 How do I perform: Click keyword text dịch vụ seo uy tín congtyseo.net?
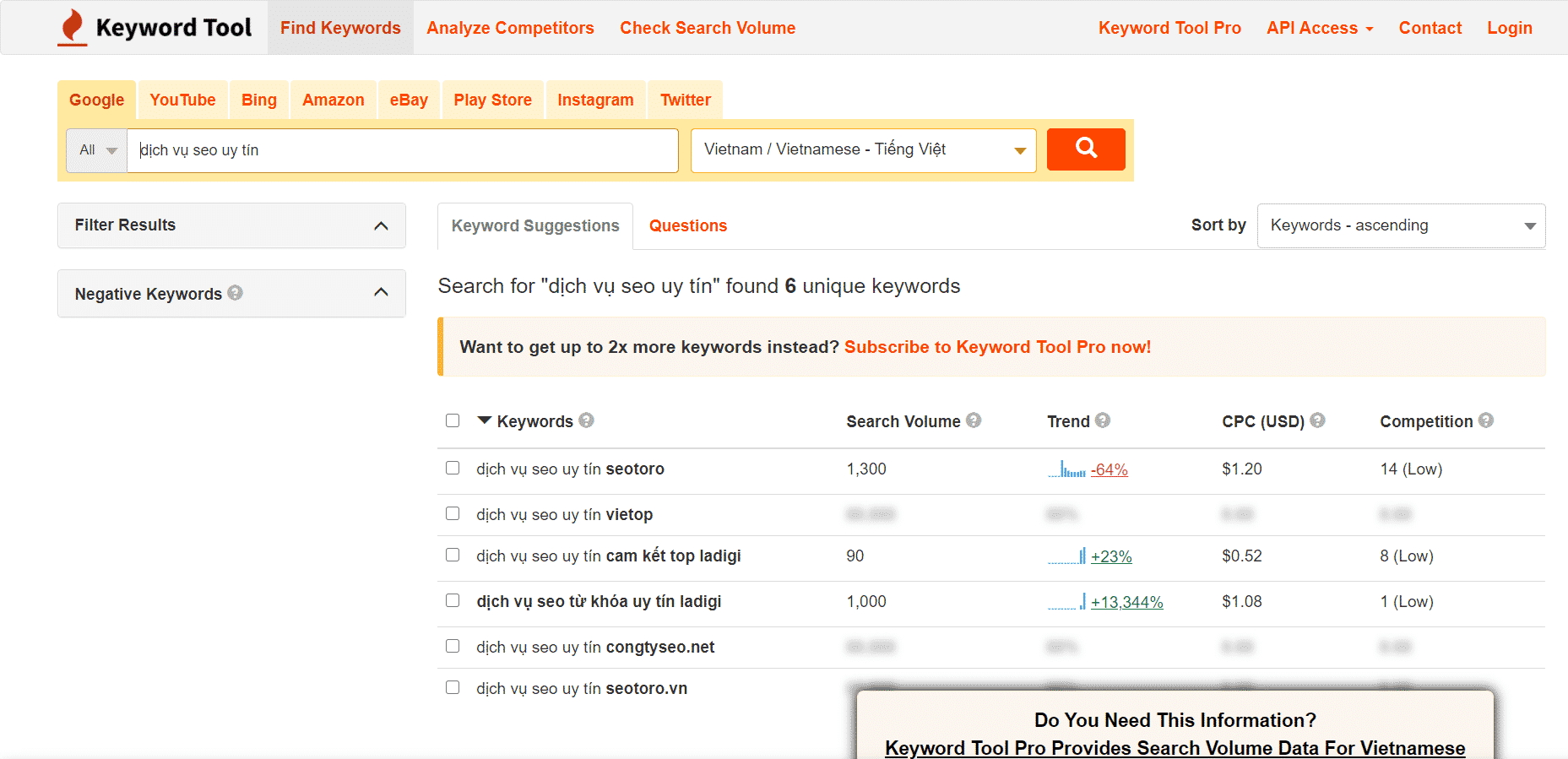coord(595,647)
